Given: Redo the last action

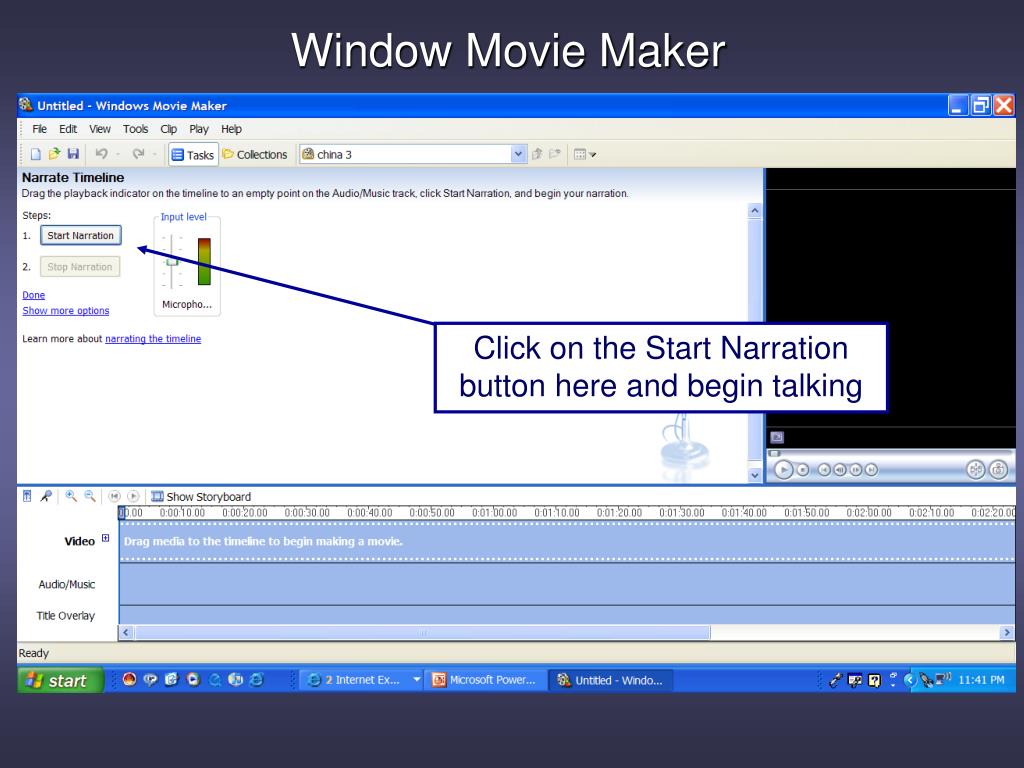Looking at the screenshot, I should click(x=138, y=154).
